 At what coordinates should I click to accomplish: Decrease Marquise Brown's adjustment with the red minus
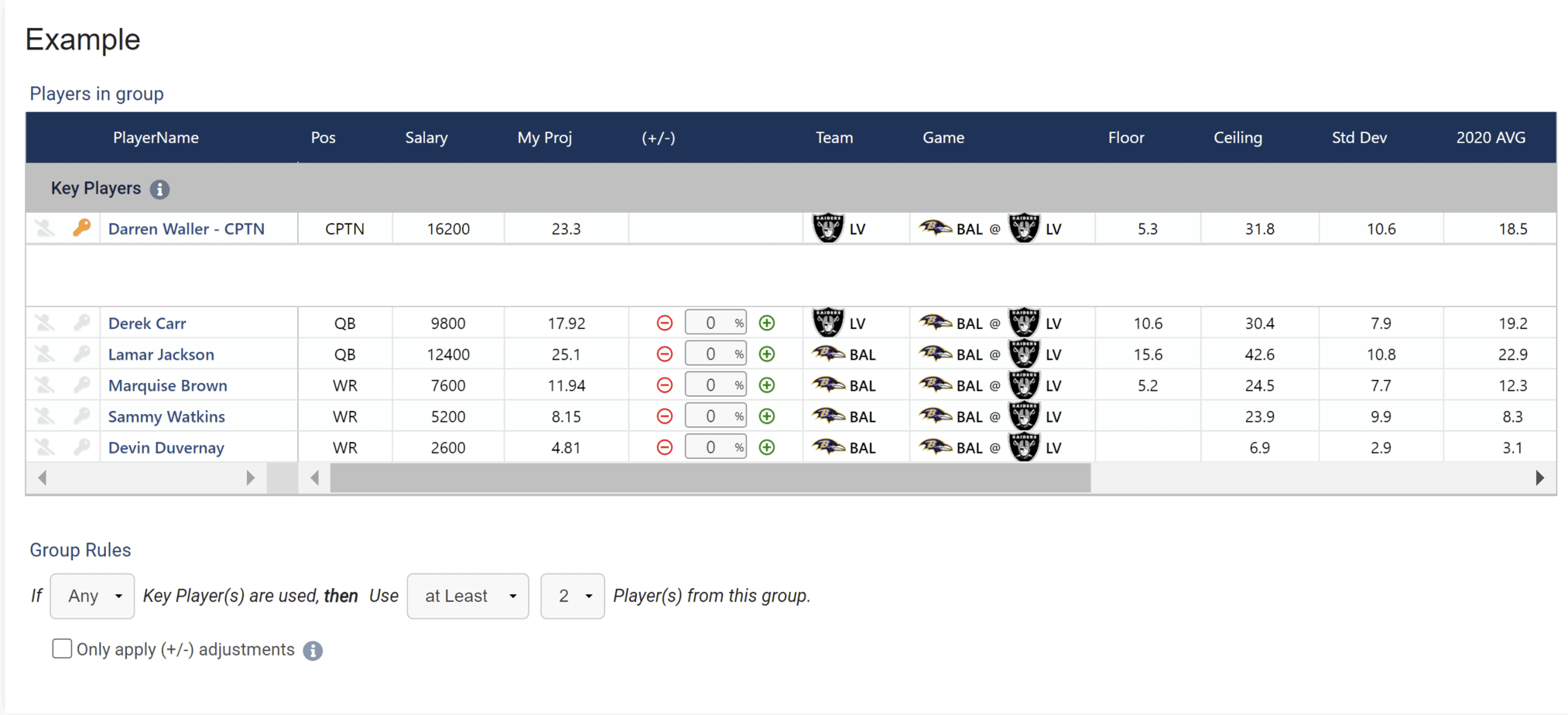click(664, 385)
